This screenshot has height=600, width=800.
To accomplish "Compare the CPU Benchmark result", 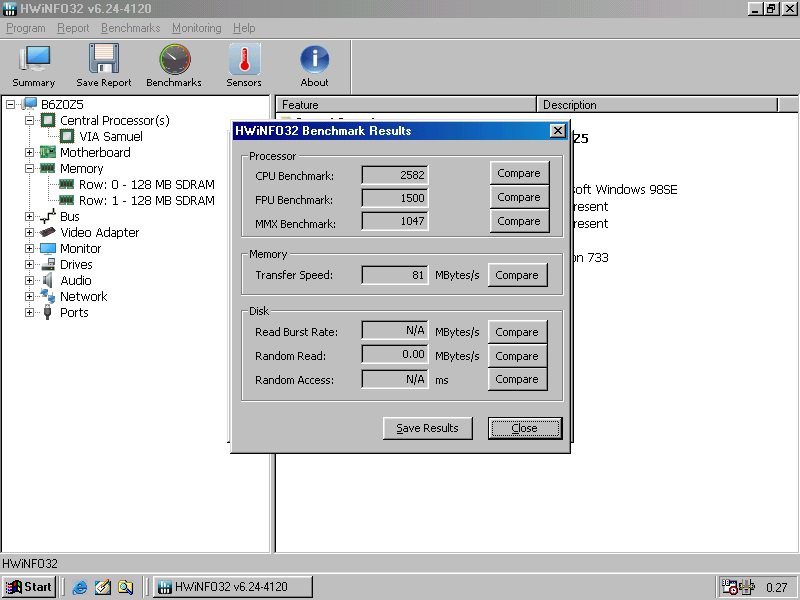I will click(x=518, y=173).
